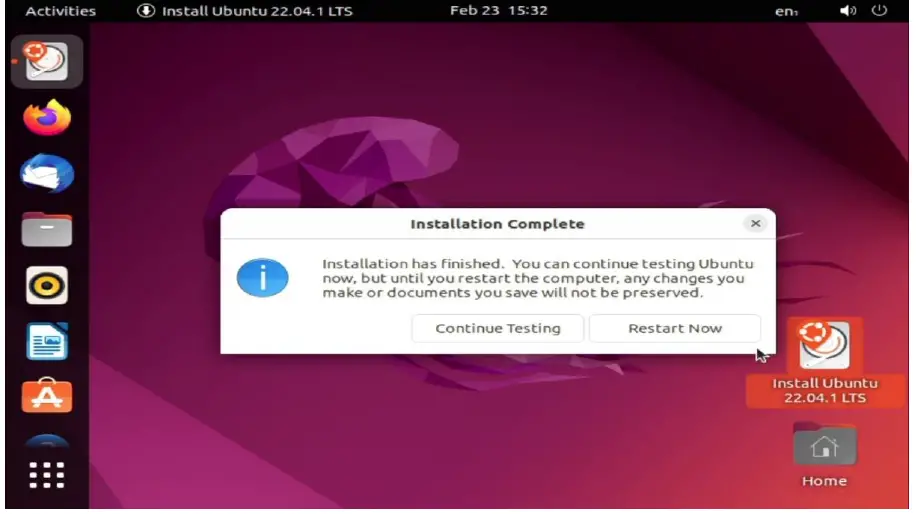Open the Ubuntu installer icon in dock

coord(47,61)
